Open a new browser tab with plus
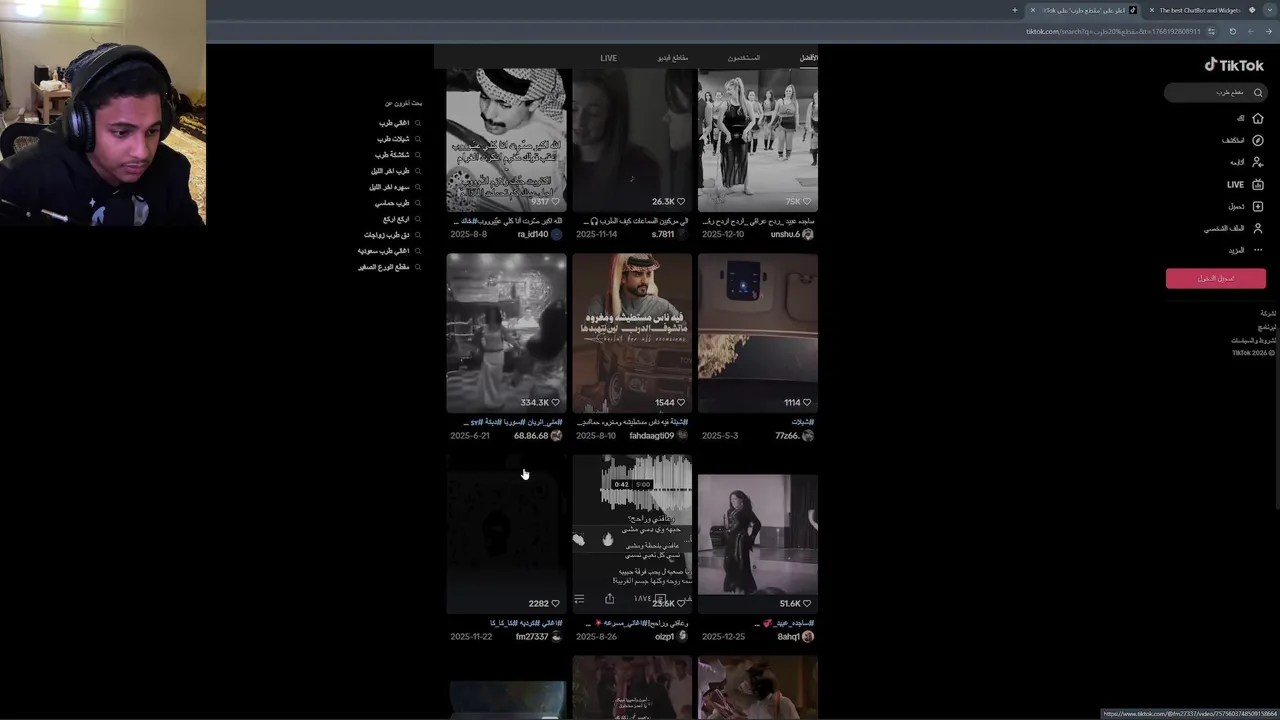Viewport: 1280px width, 720px height. [x=1014, y=10]
